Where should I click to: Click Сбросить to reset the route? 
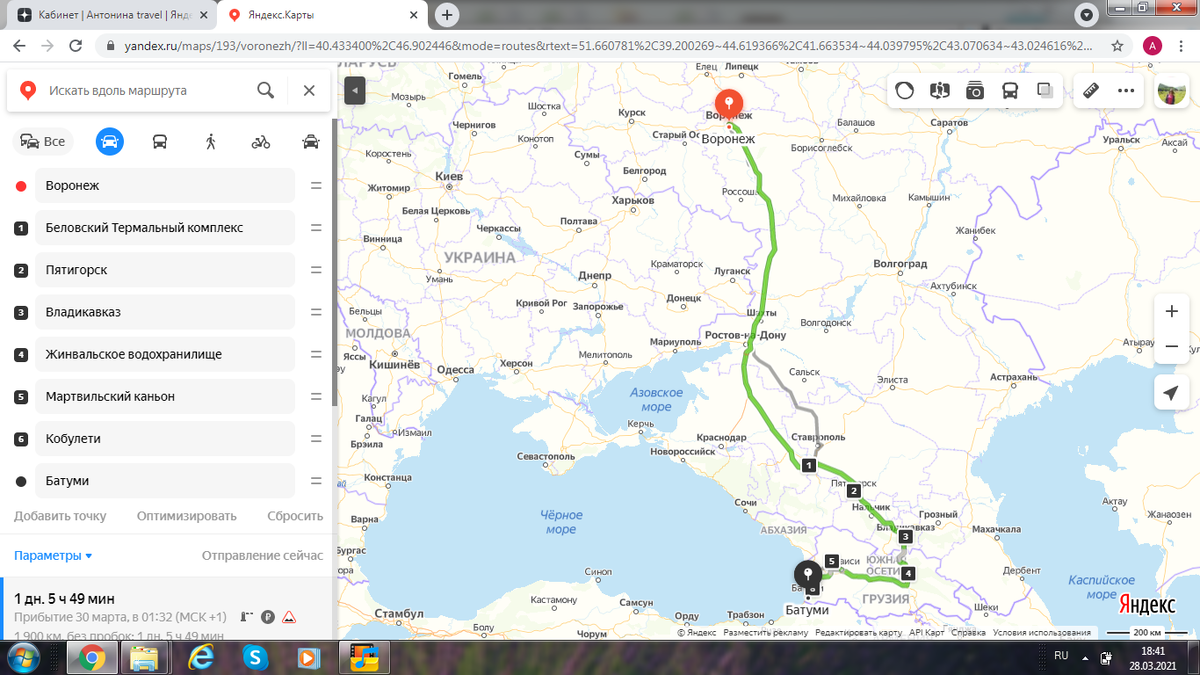click(x=295, y=516)
